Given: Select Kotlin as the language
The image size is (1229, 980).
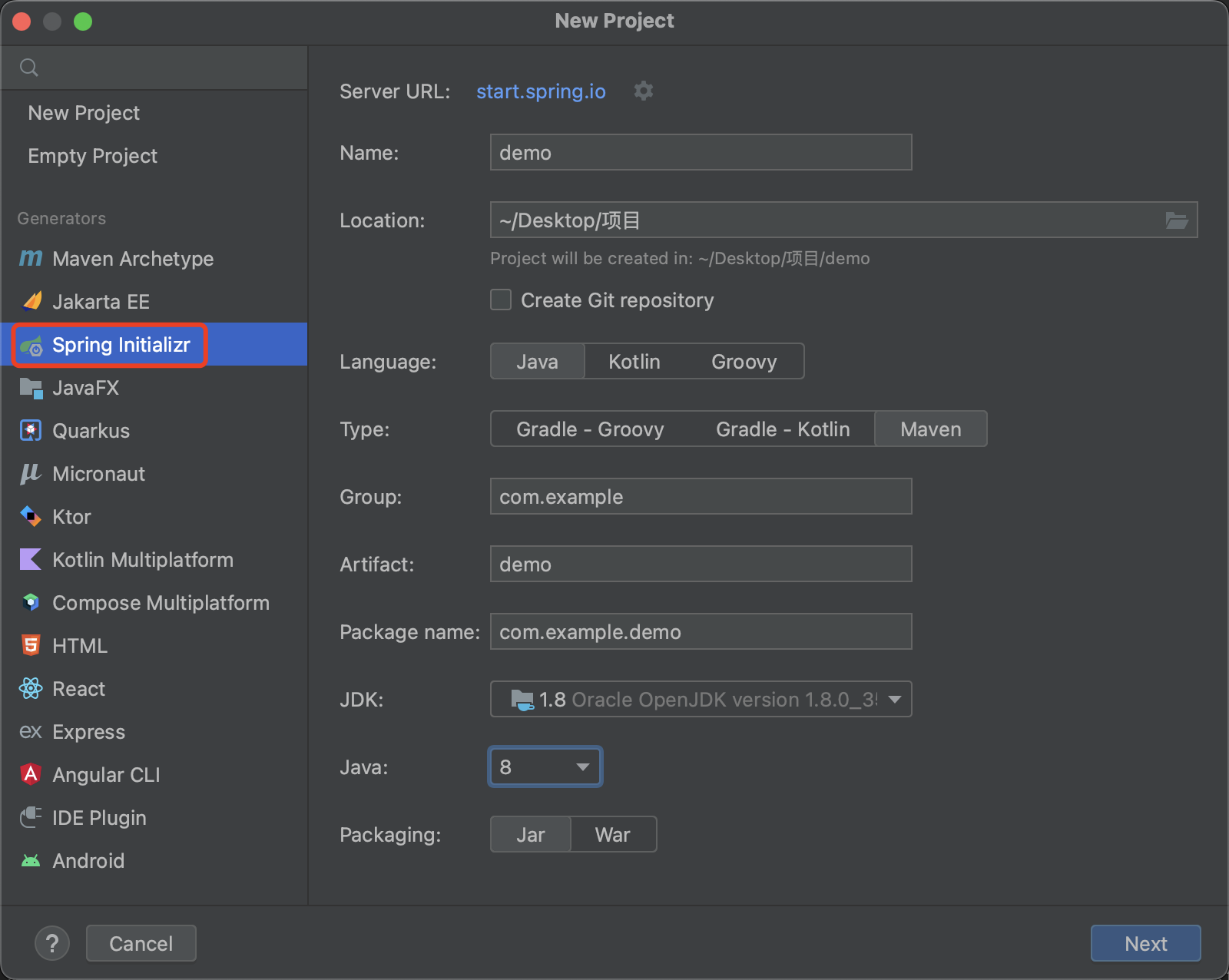Looking at the screenshot, I should tap(634, 362).
